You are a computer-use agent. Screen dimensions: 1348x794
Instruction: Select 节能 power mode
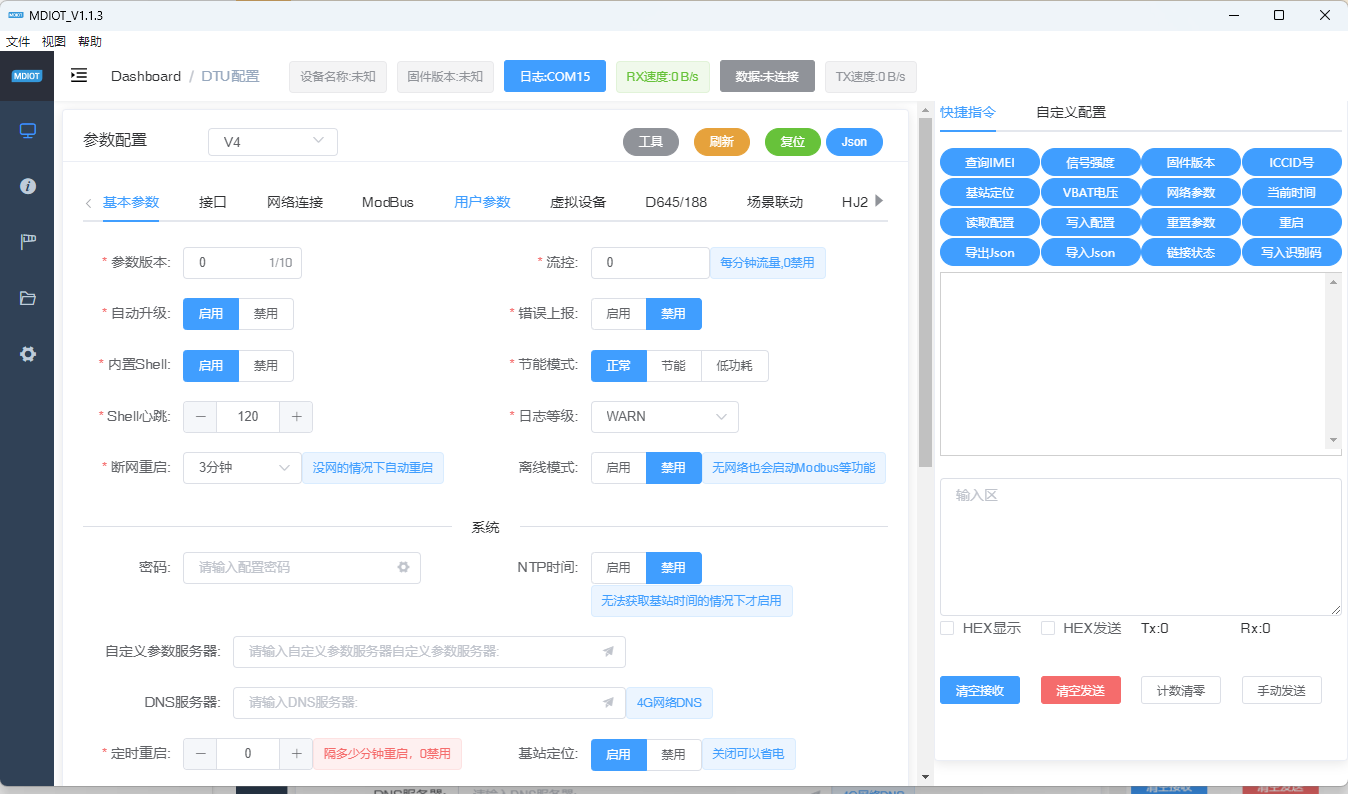(x=674, y=366)
